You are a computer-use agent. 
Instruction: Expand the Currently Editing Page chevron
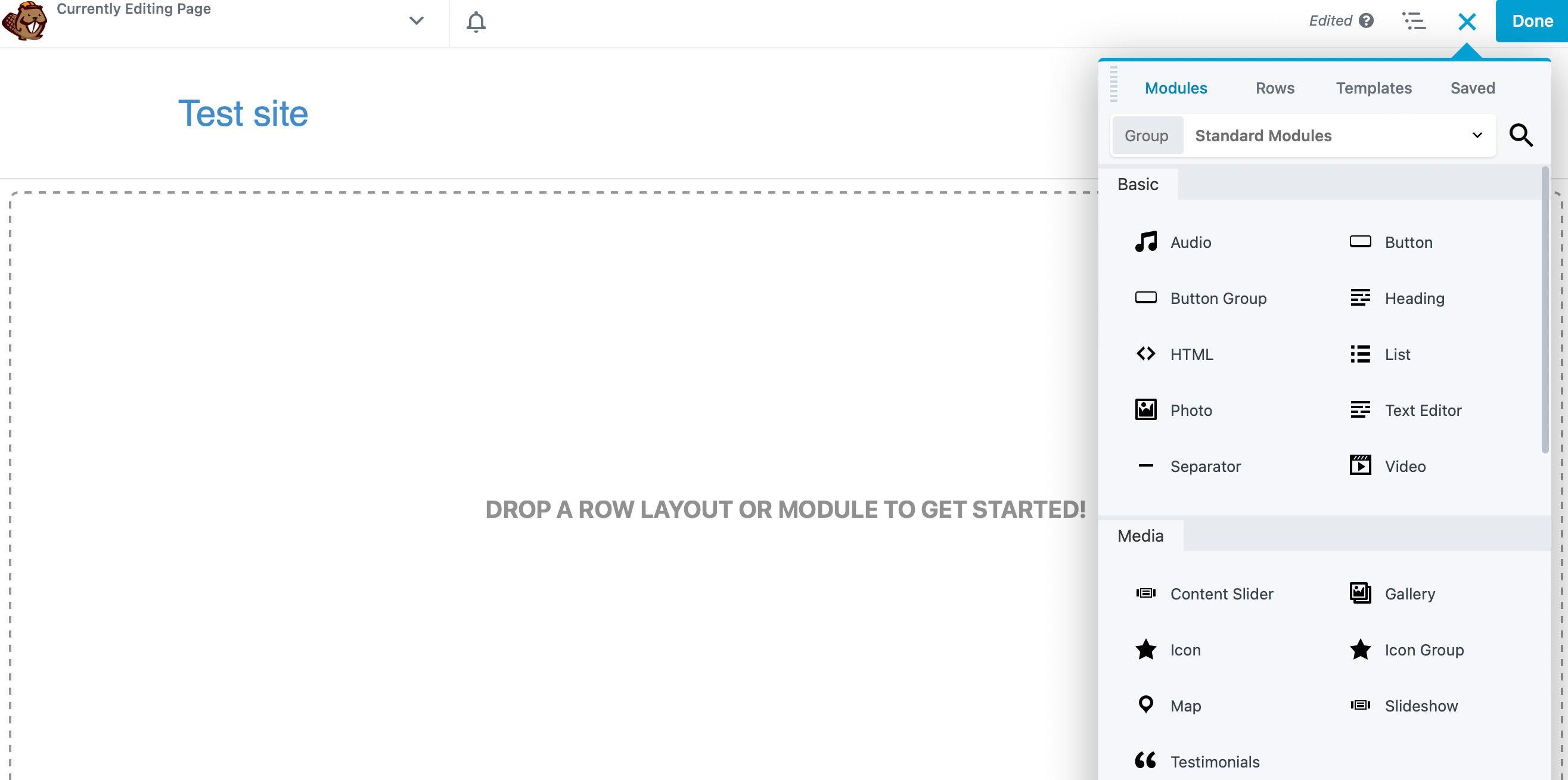417,21
